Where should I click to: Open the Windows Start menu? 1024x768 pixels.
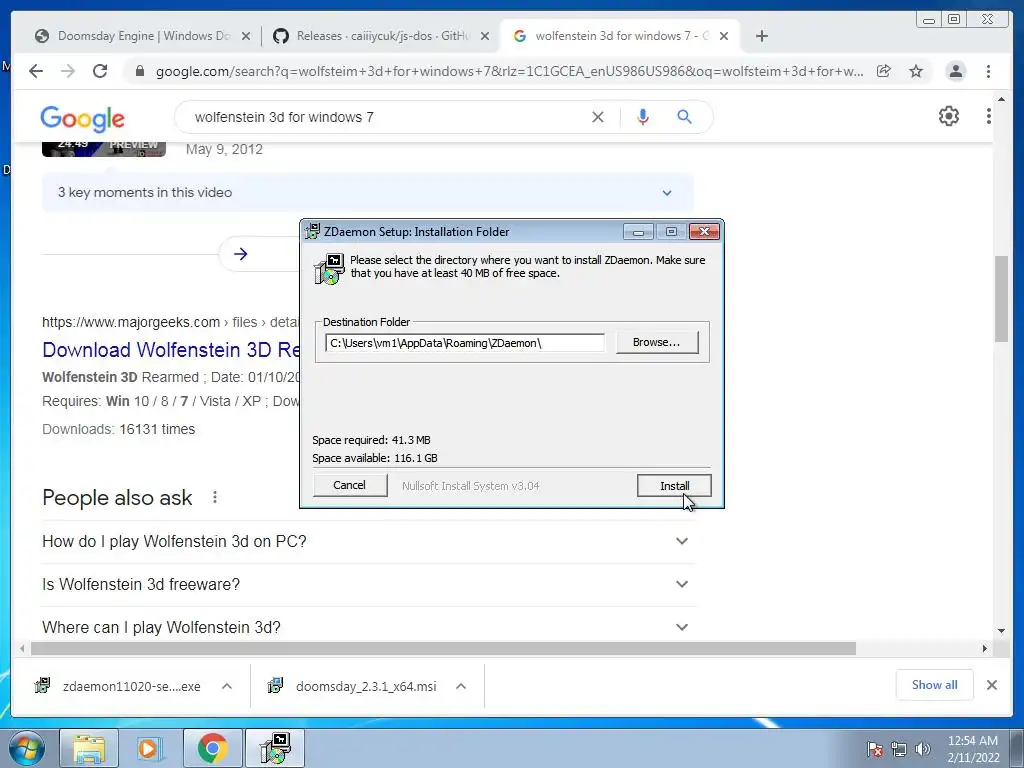[x=27, y=748]
